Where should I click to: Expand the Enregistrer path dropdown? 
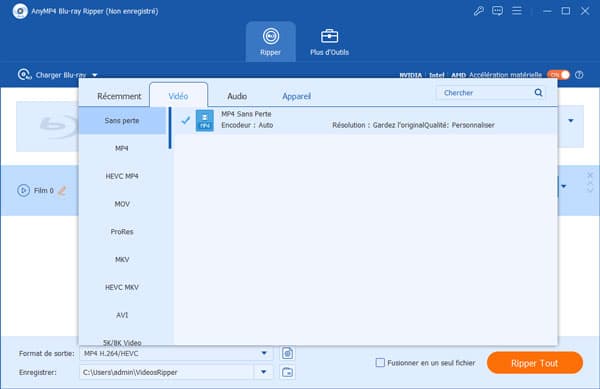(263, 372)
